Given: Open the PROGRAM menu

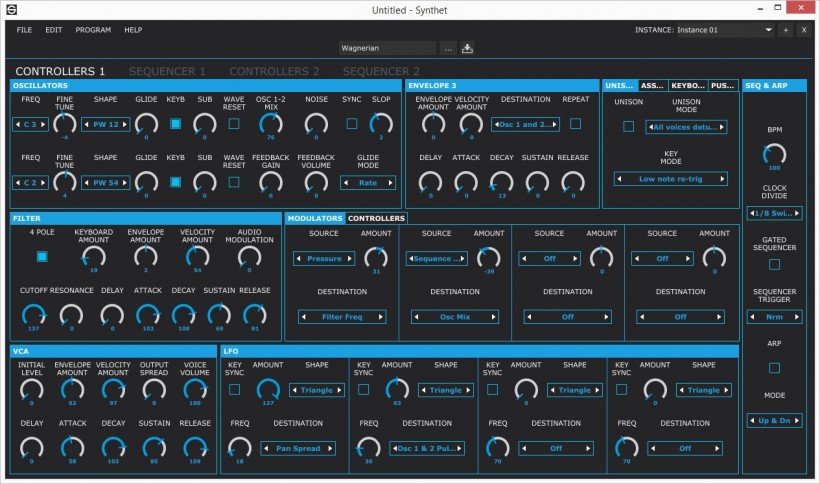Looking at the screenshot, I should click(93, 30).
